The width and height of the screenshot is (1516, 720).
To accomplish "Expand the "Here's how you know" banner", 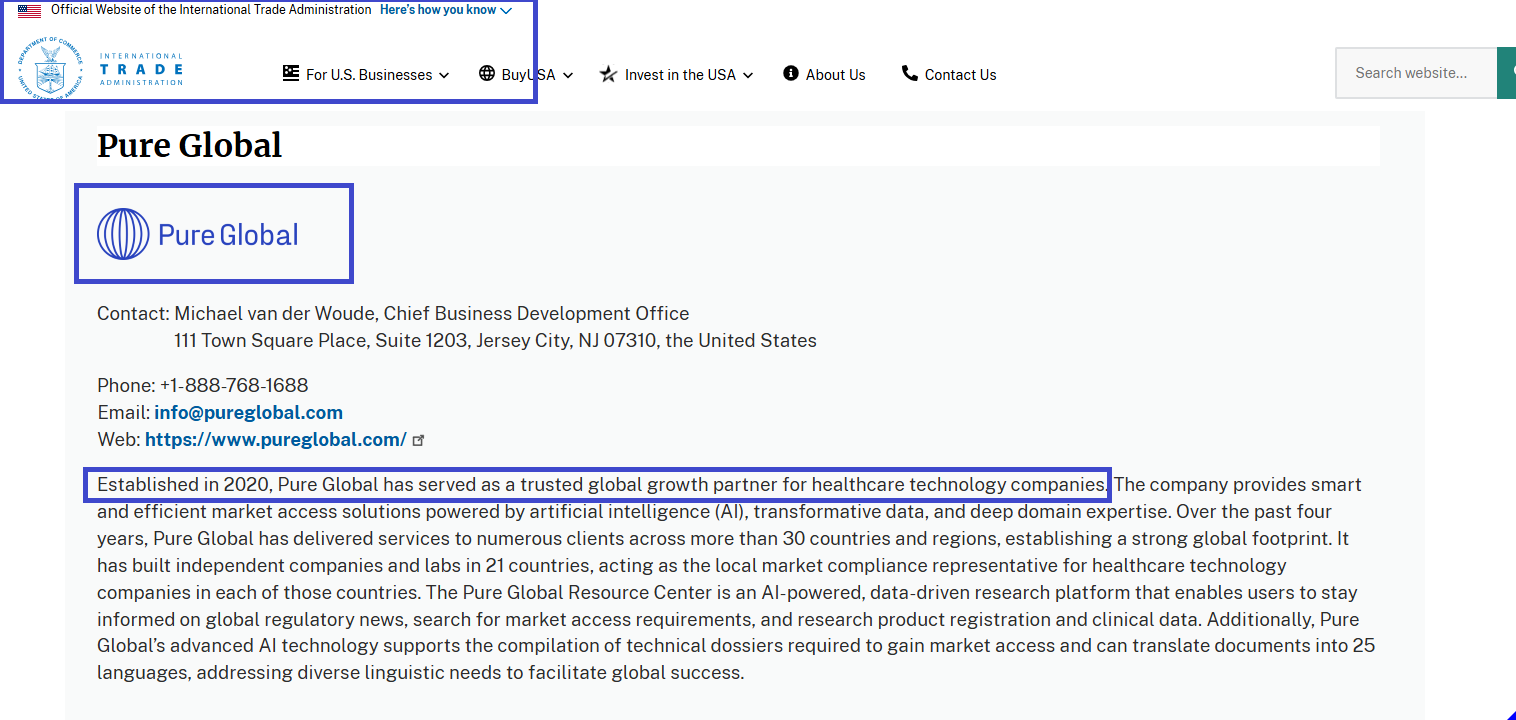I will [x=446, y=10].
